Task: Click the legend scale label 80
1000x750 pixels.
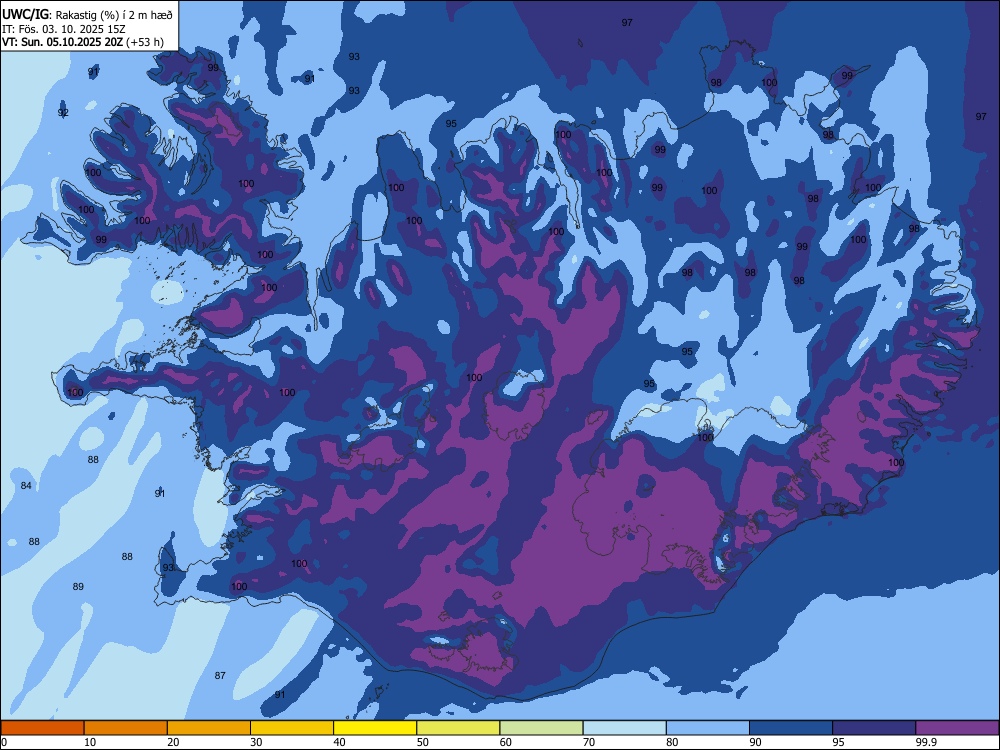Action: (672, 742)
